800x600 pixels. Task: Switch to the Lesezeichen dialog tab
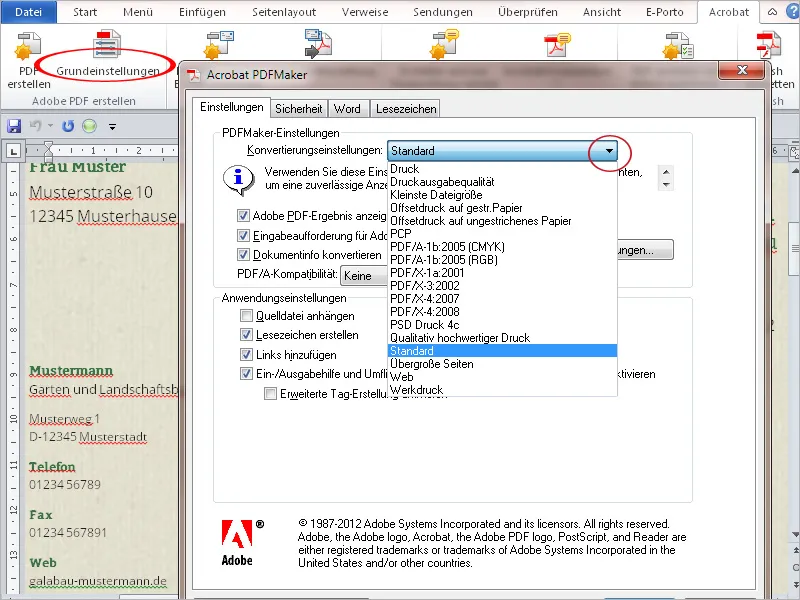pos(406,109)
